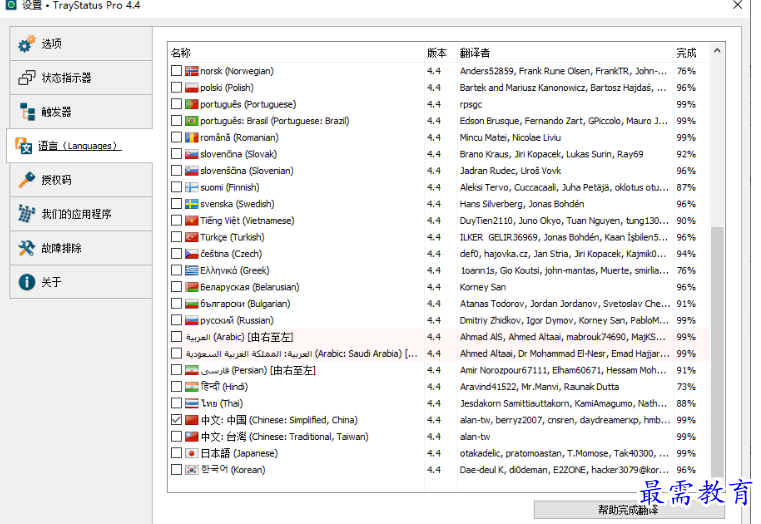Click the 帮助完成翻译 button

click(x=629, y=510)
